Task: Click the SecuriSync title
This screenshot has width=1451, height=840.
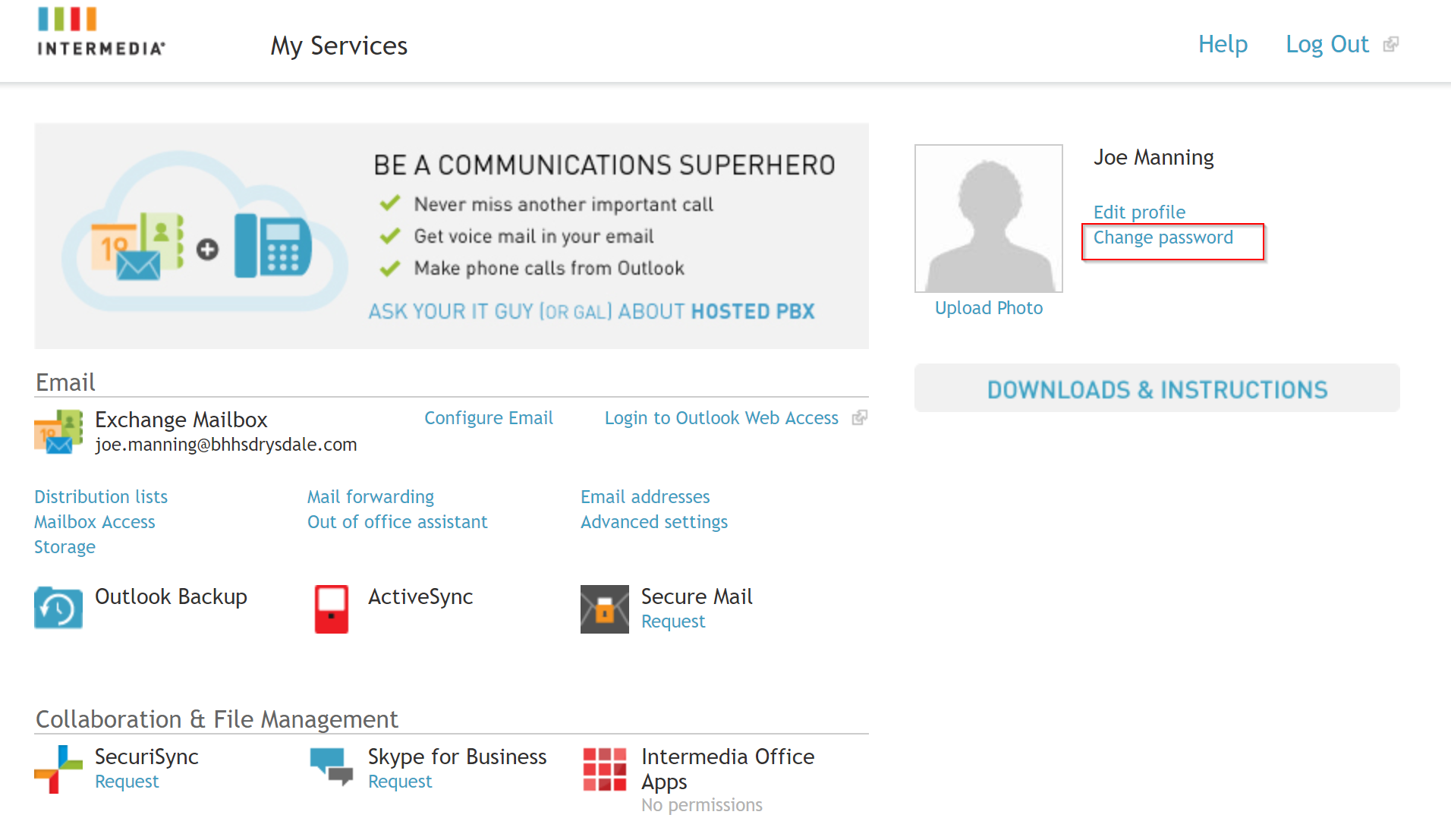Action: (x=146, y=757)
